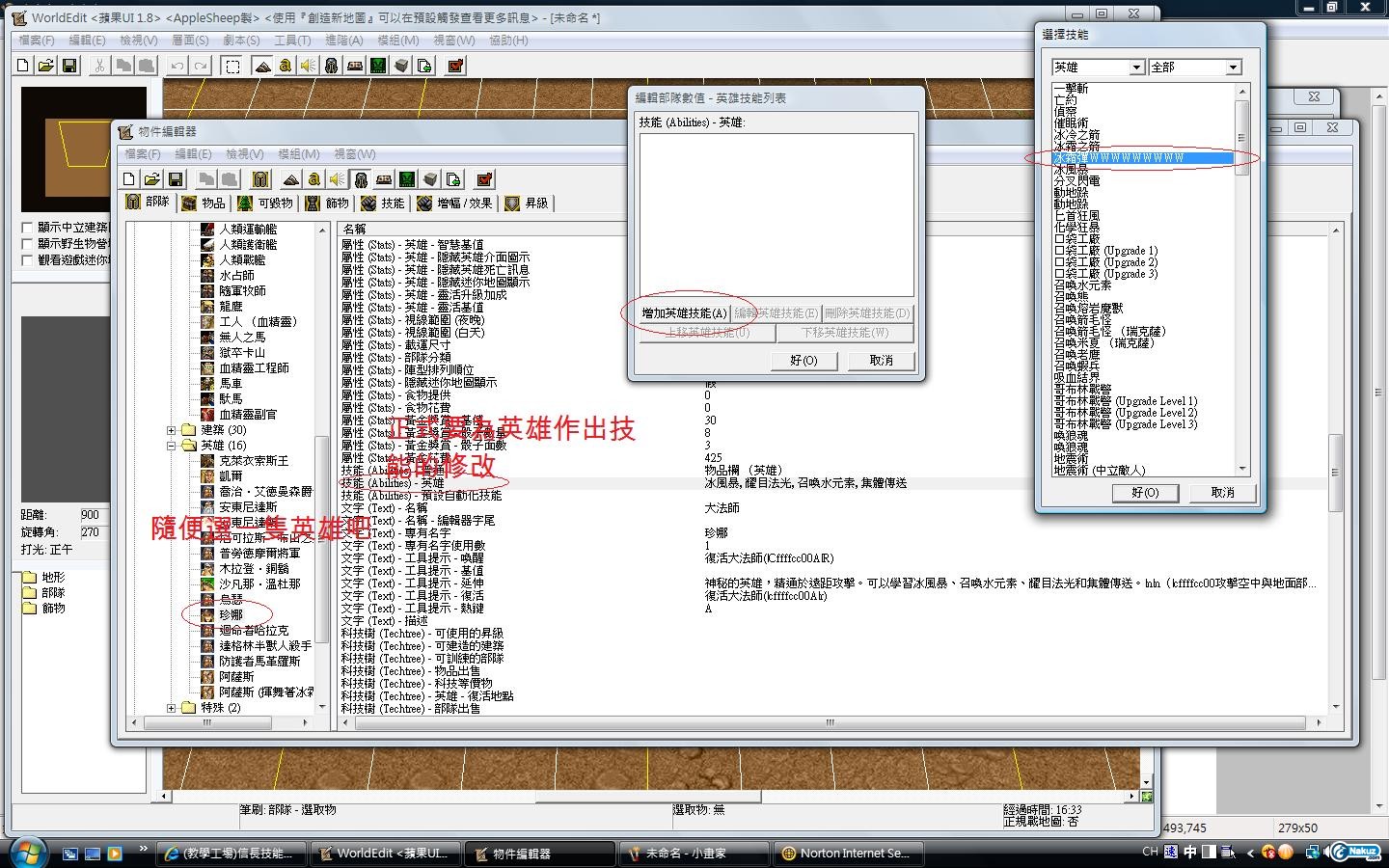This screenshot has width=1389, height=868.
Task: Toggle 顯示中立建築 checkbox
Action: click(27, 228)
